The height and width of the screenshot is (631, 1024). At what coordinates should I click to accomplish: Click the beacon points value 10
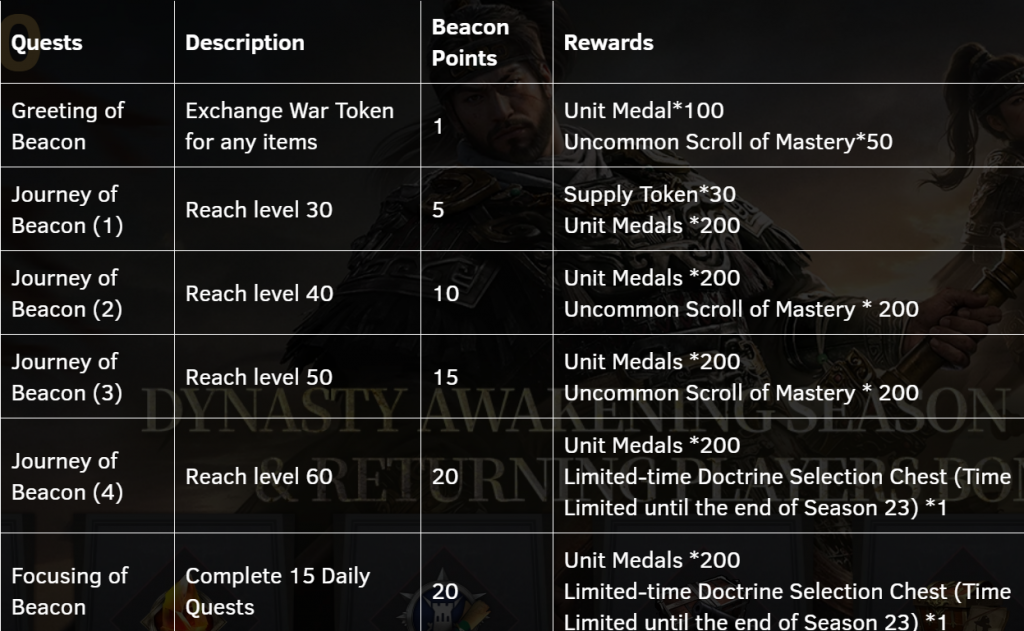click(x=446, y=293)
